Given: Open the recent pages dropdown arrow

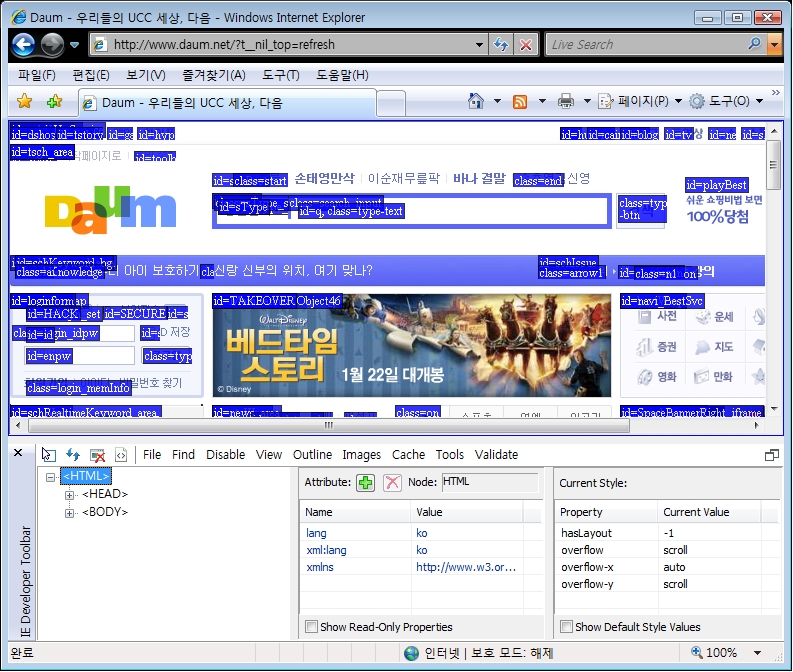Looking at the screenshot, I should (x=74, y=45).
